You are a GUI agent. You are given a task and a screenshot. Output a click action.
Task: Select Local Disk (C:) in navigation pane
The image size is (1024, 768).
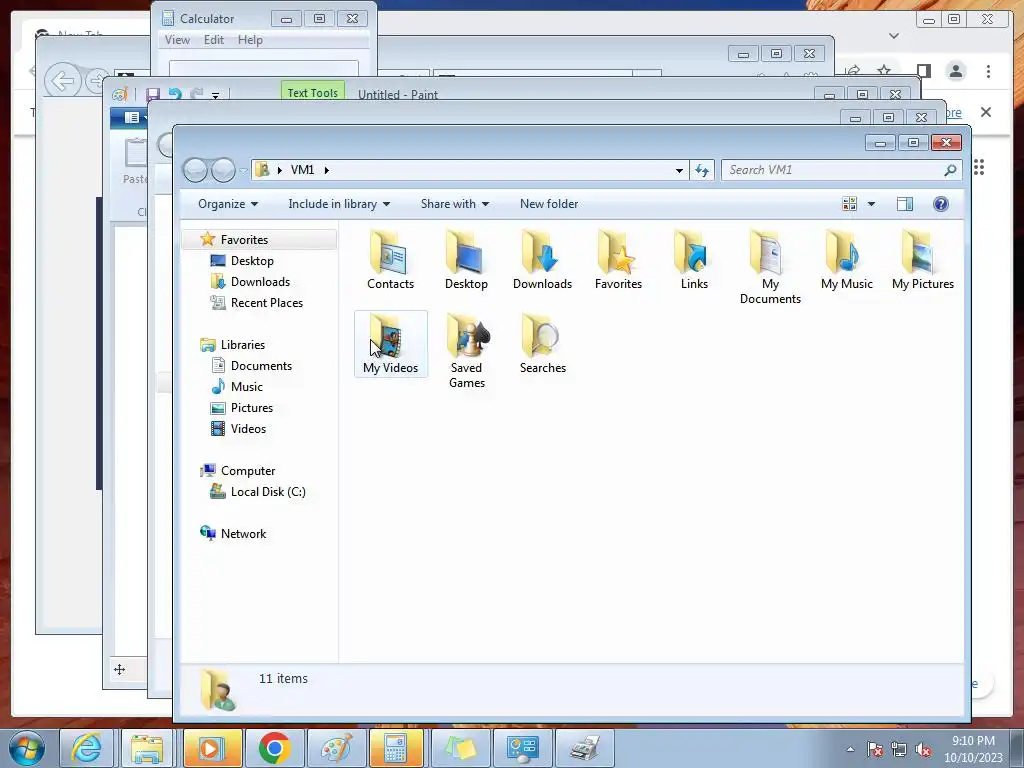click(268, 492)
